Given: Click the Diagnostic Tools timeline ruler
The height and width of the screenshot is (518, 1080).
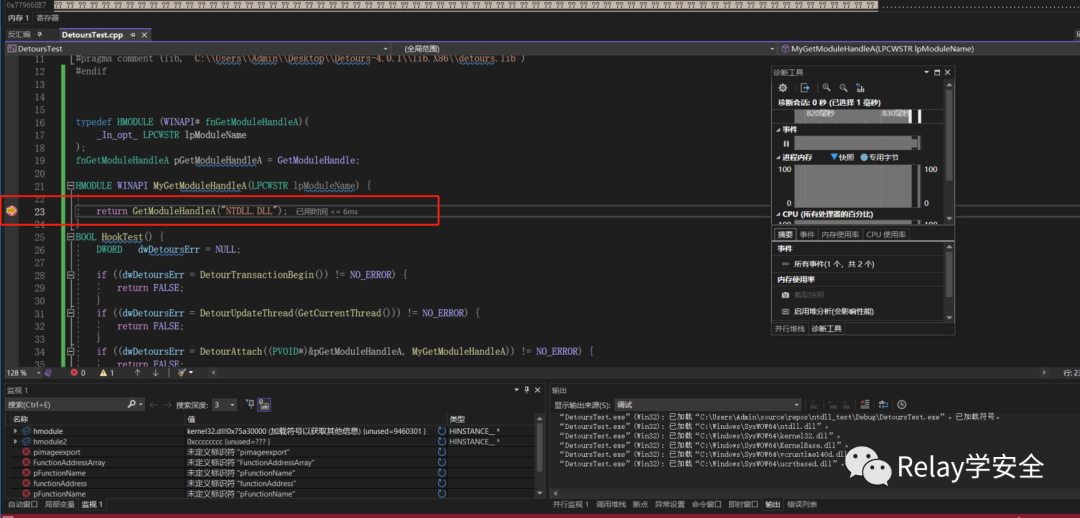Looking at the screenshot, I should pyautogui.click(x=856, y=114).
